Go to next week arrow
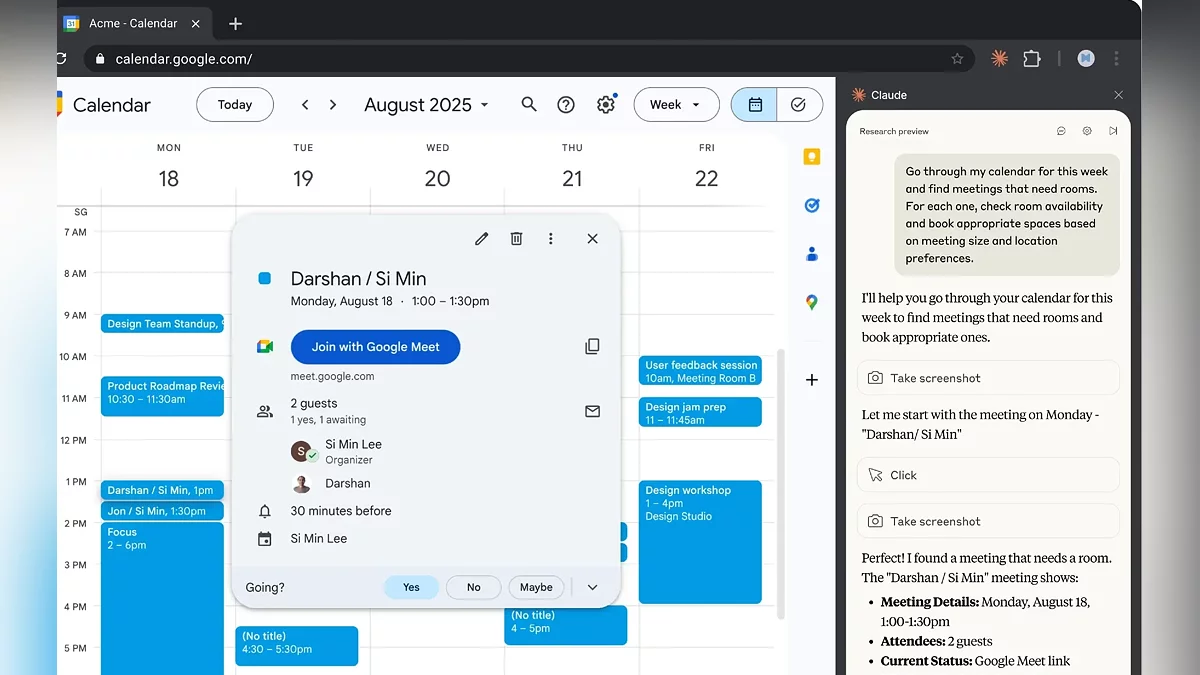The height and width of the screenshot is (675, 1200). (x=333, y=105)
